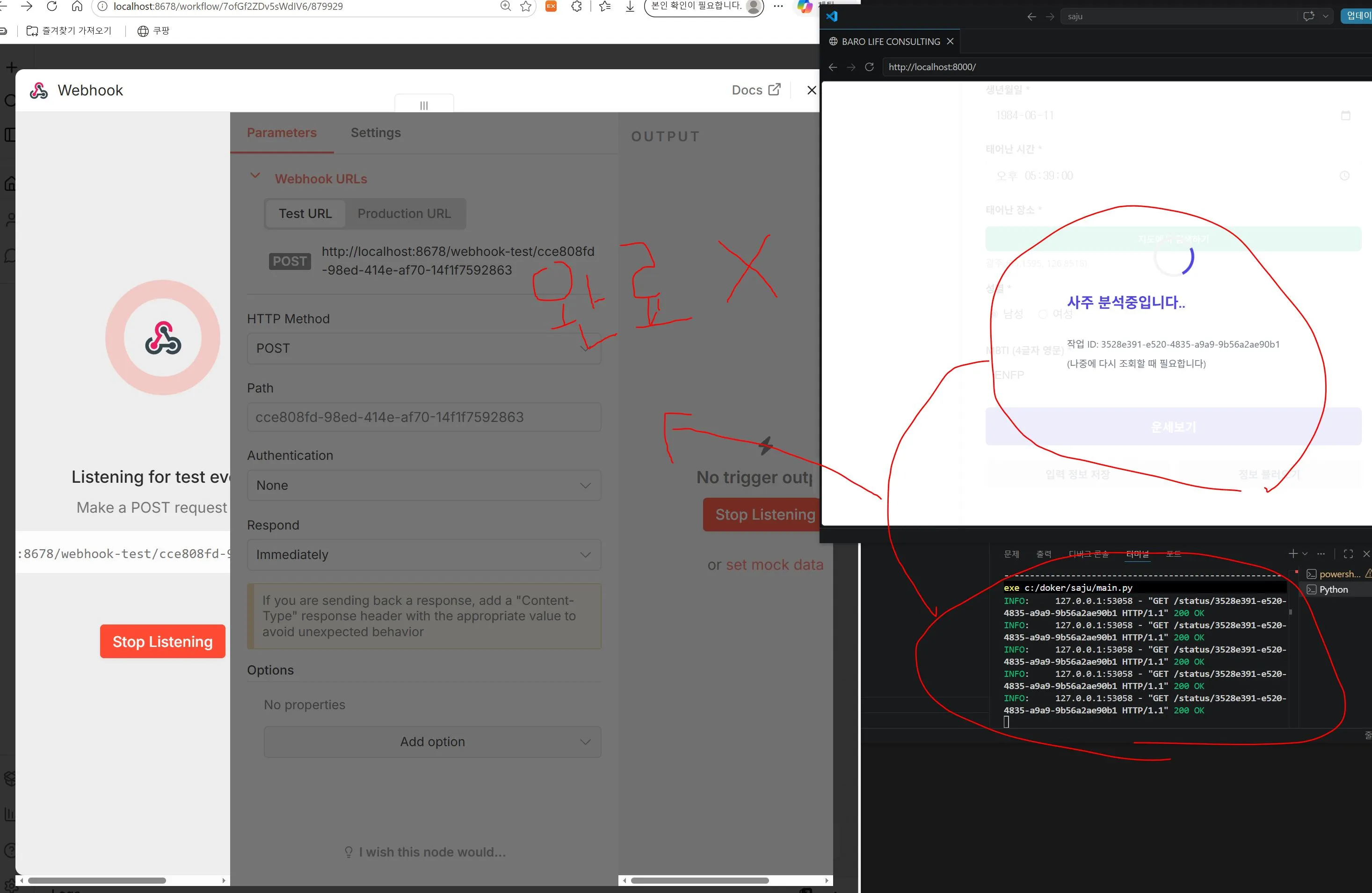Click the terminal vertical scrollbar thumb
This screenshot has width=1372, height=893.
(x=1290, y=612)
